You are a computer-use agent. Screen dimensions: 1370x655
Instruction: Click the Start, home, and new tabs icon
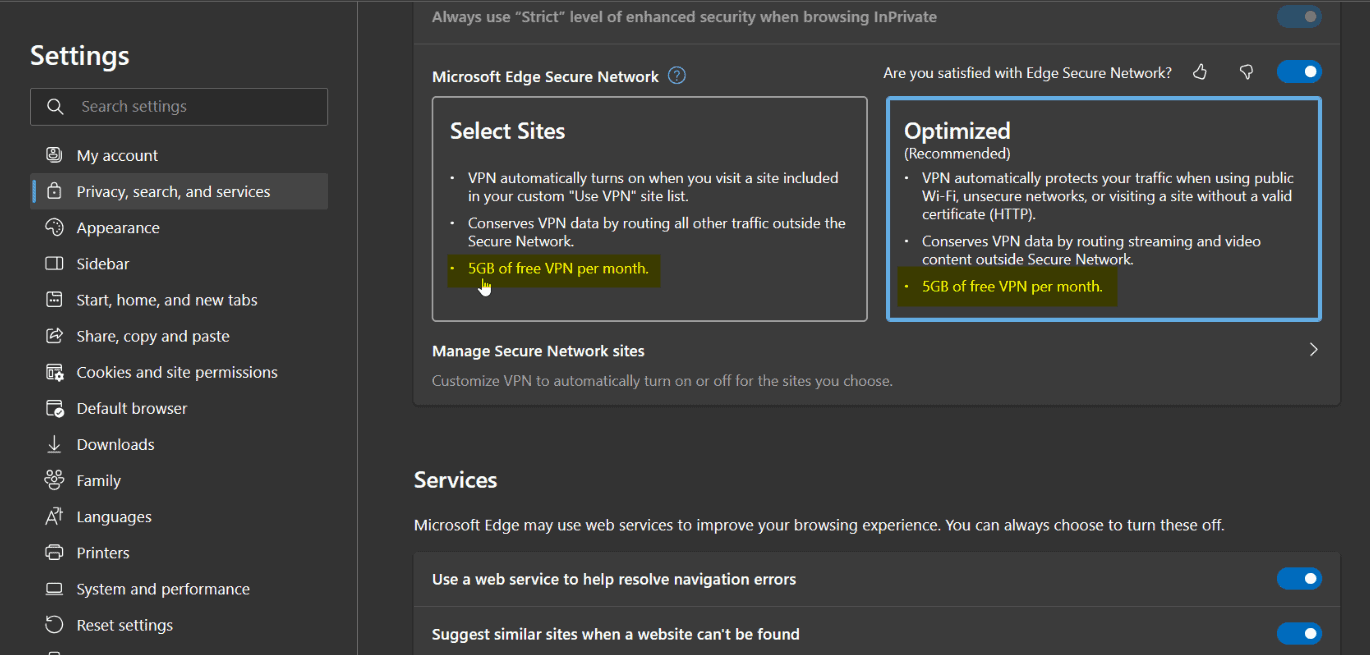point(55,300)
